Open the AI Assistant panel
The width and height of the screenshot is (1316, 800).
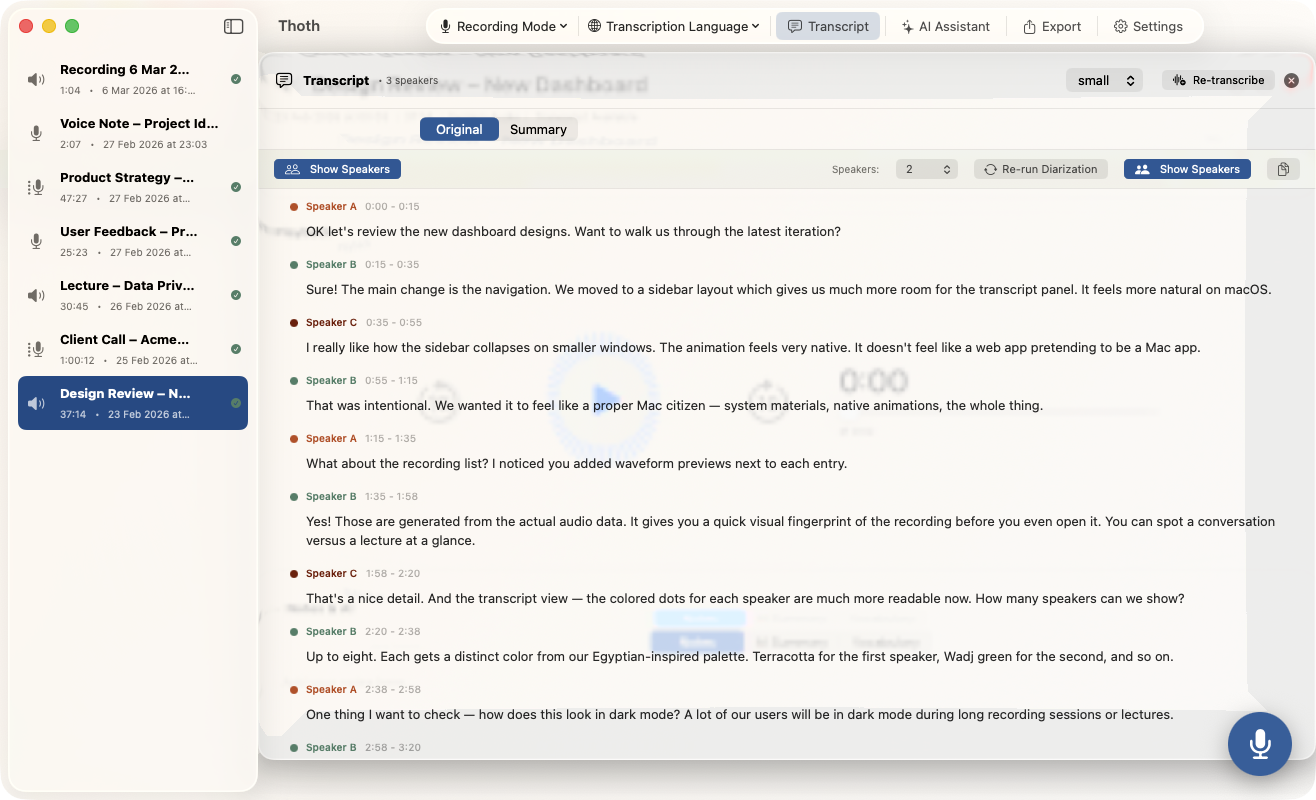coord(945,27)
